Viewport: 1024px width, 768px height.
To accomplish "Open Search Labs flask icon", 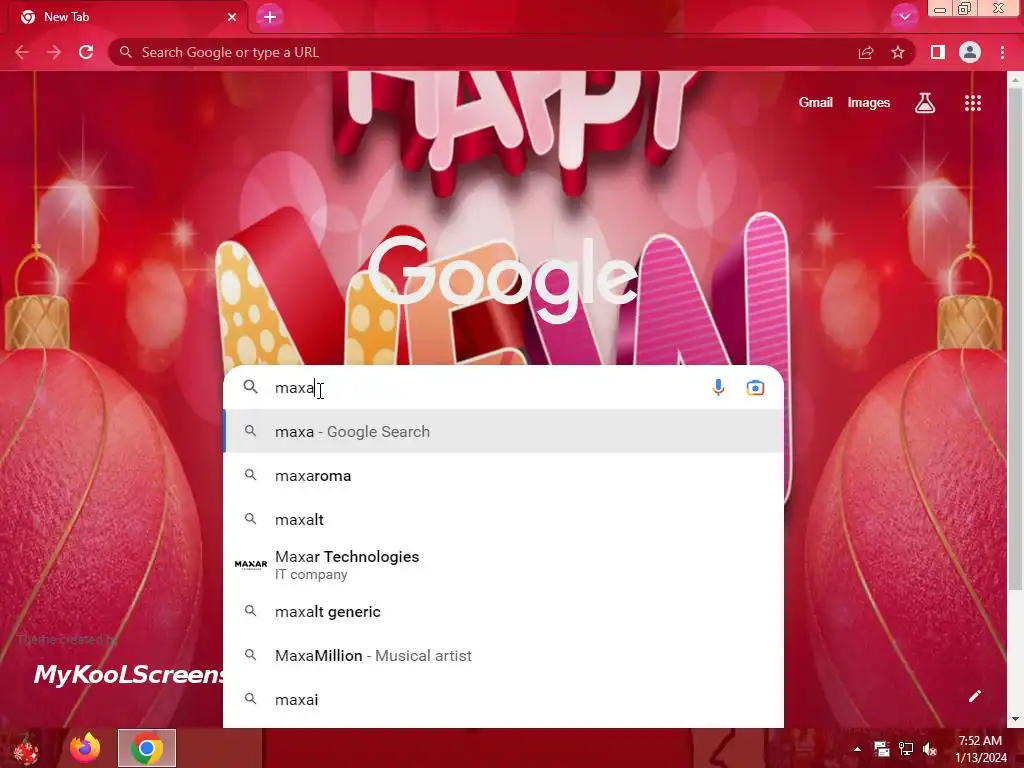I will [x=925, y=103].
